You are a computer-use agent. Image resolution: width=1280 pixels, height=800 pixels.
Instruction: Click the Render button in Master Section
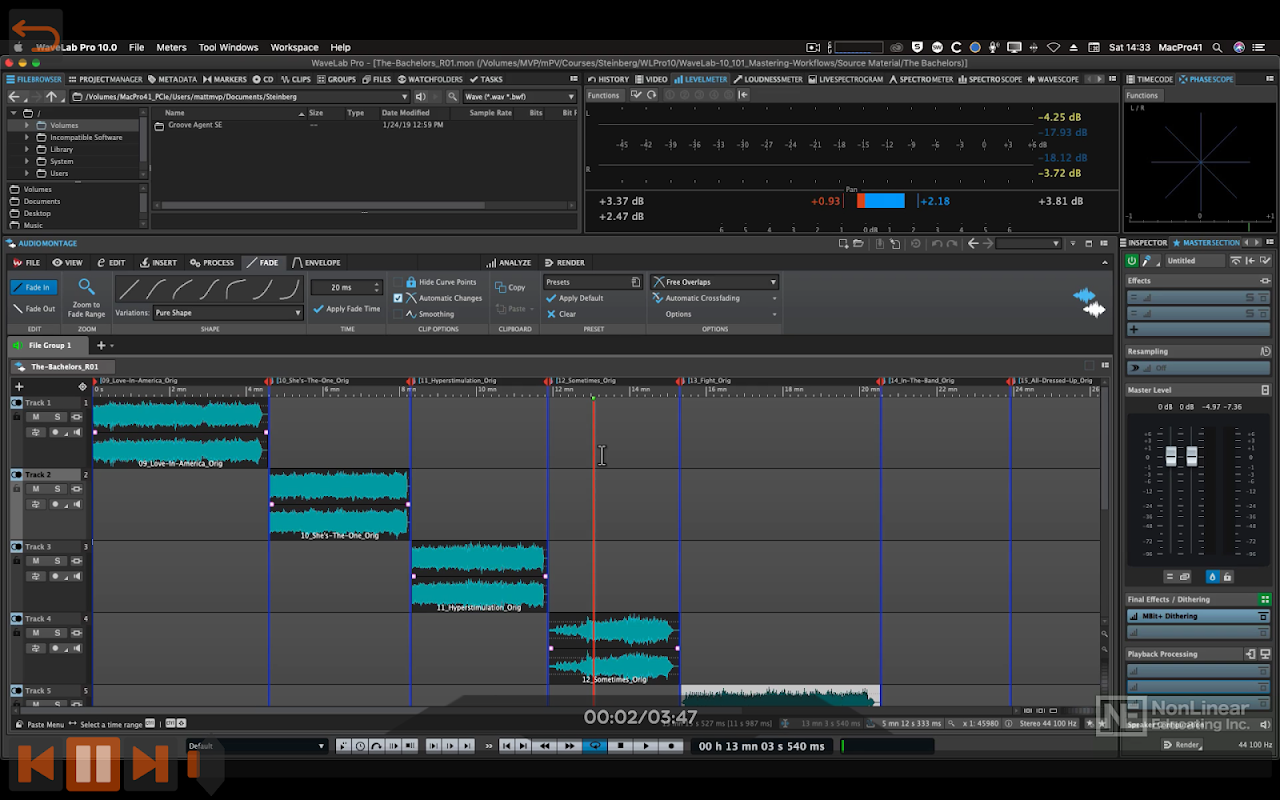1181,744
